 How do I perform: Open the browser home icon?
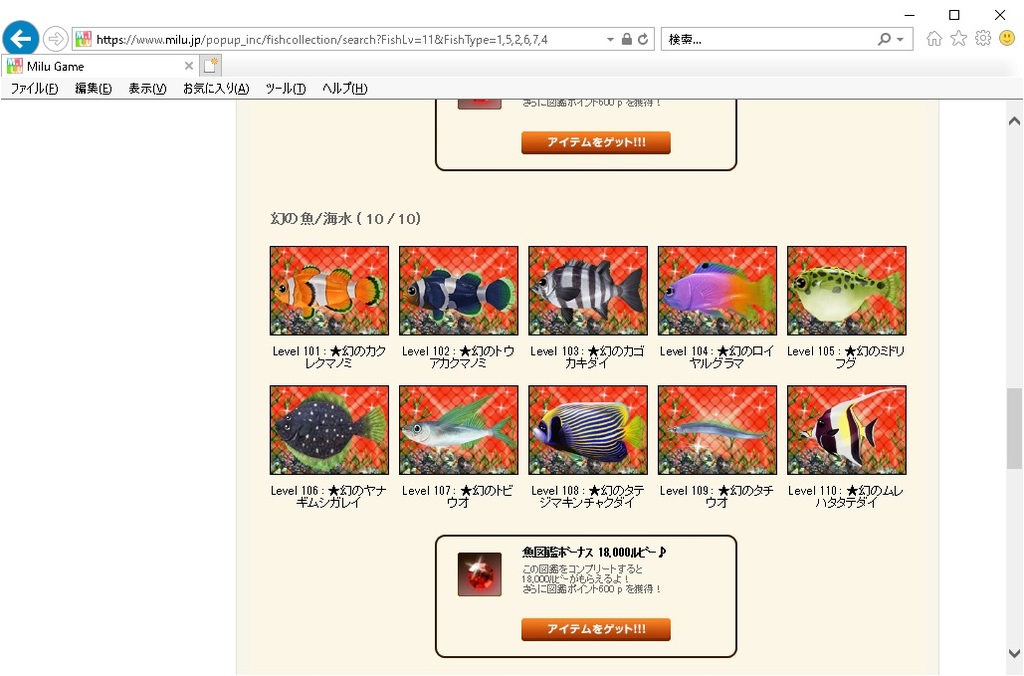(x=935, y=39)
